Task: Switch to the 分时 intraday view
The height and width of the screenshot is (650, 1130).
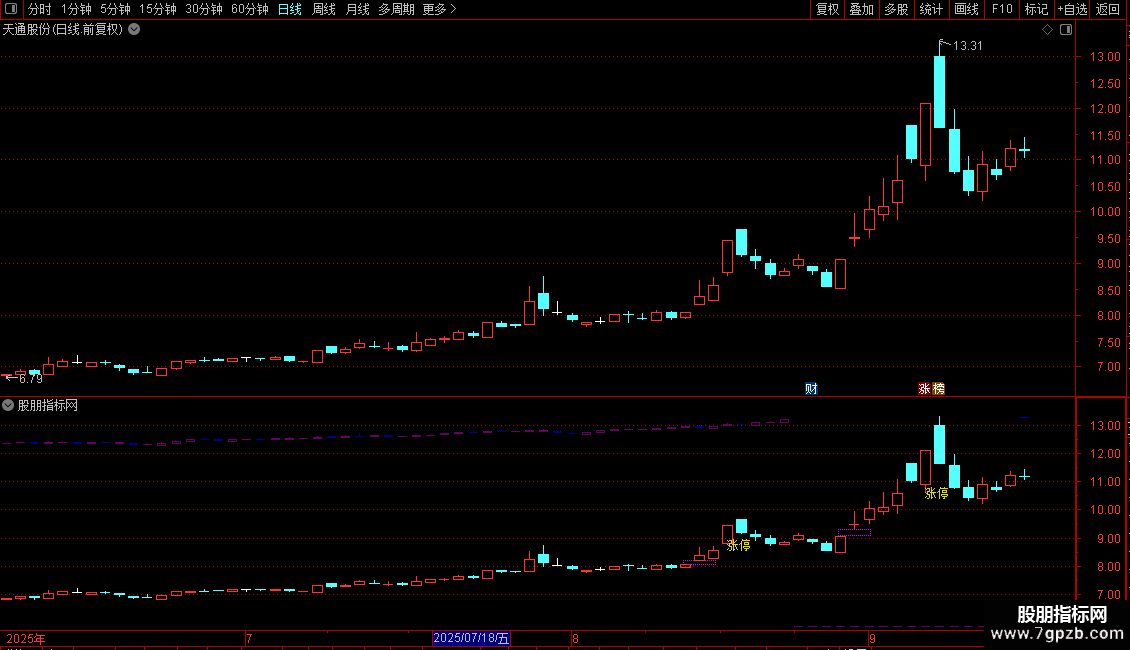Action: 40,9
